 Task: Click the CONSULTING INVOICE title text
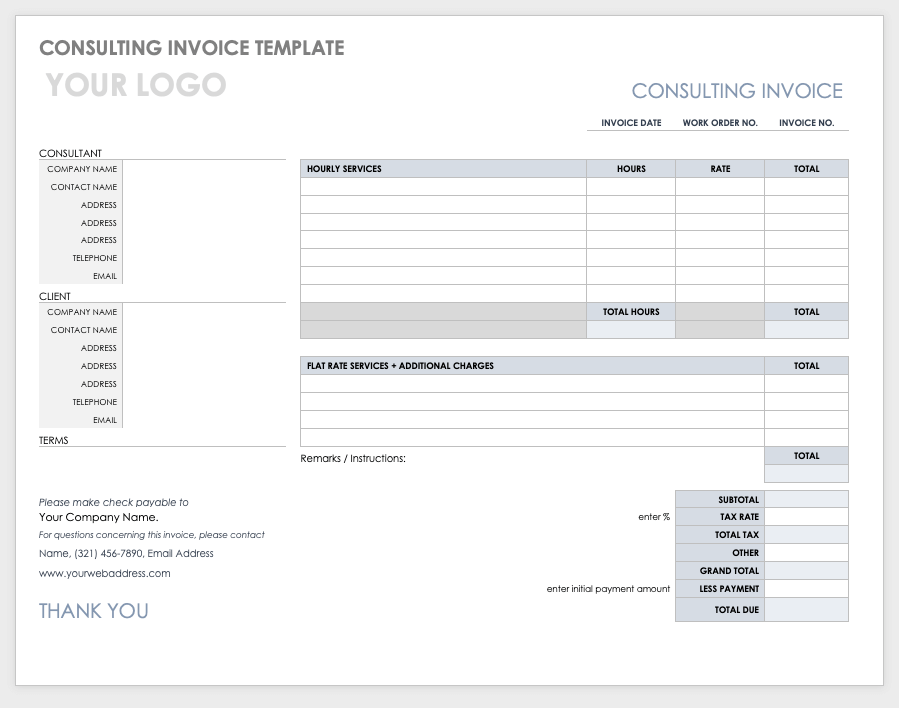tap(736, 90)
